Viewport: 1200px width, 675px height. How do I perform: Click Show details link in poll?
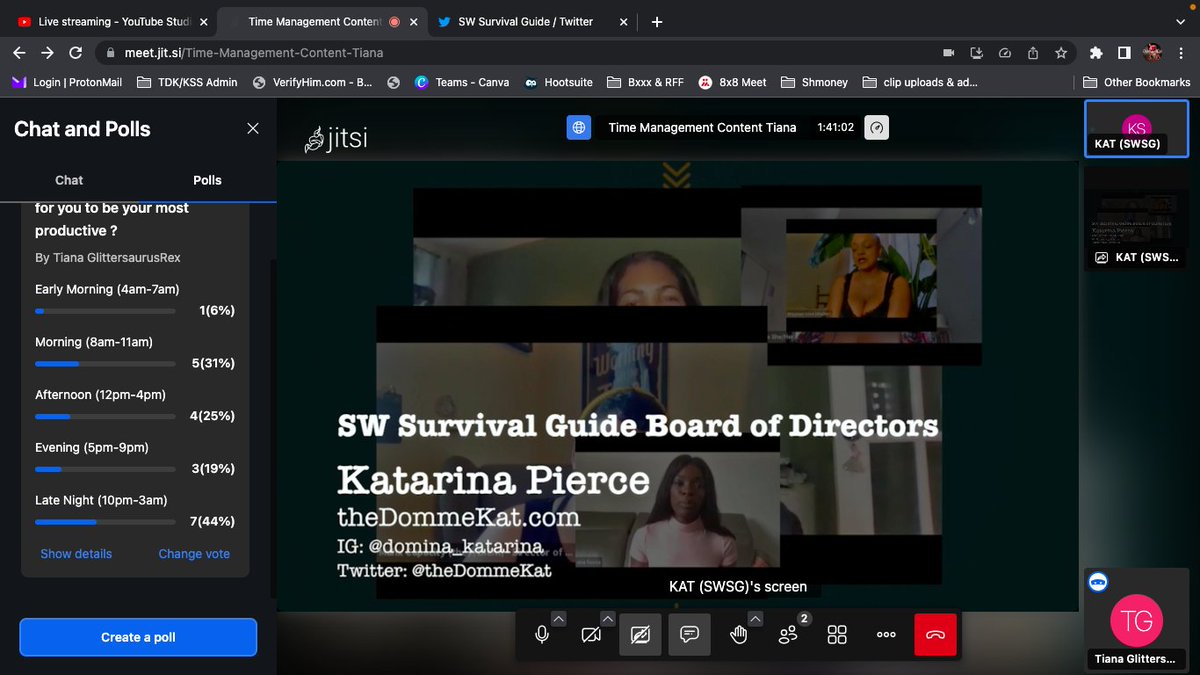(76, 554)
